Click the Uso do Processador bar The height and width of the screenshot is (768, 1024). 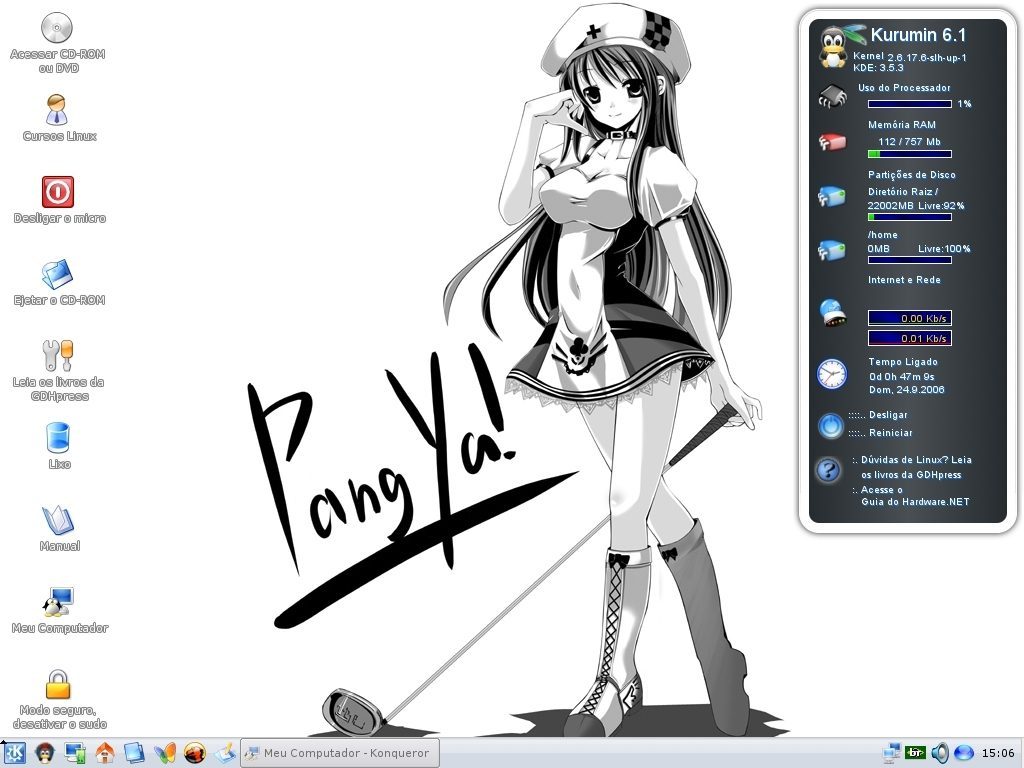910,104
